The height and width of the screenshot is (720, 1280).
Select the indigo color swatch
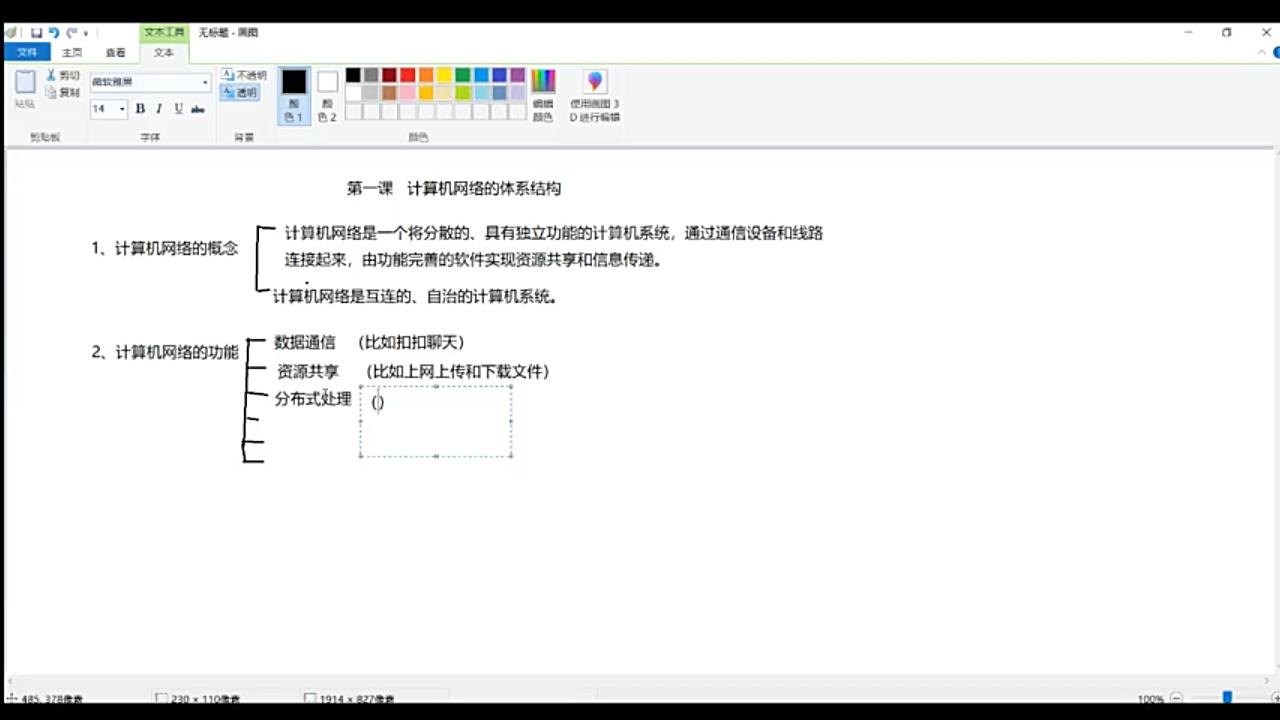pos(499,75)
